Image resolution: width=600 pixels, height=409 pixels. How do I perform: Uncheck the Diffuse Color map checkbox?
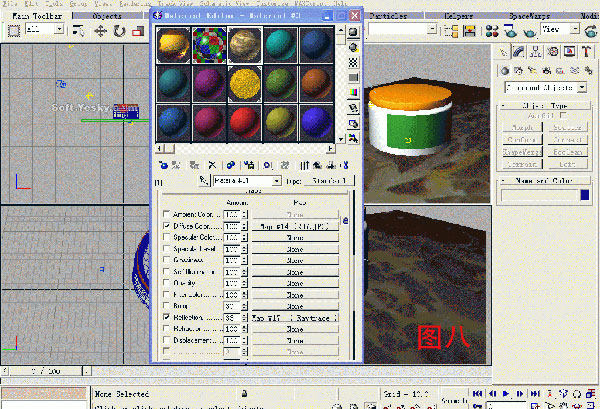point(166,226)
